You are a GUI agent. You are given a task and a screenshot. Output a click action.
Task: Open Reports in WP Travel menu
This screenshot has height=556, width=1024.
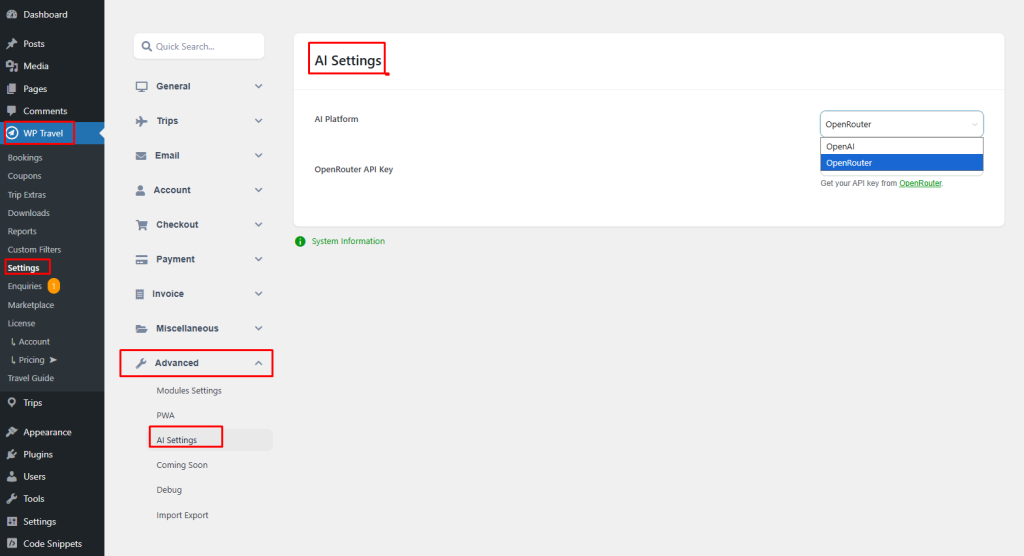pos(22,231)
